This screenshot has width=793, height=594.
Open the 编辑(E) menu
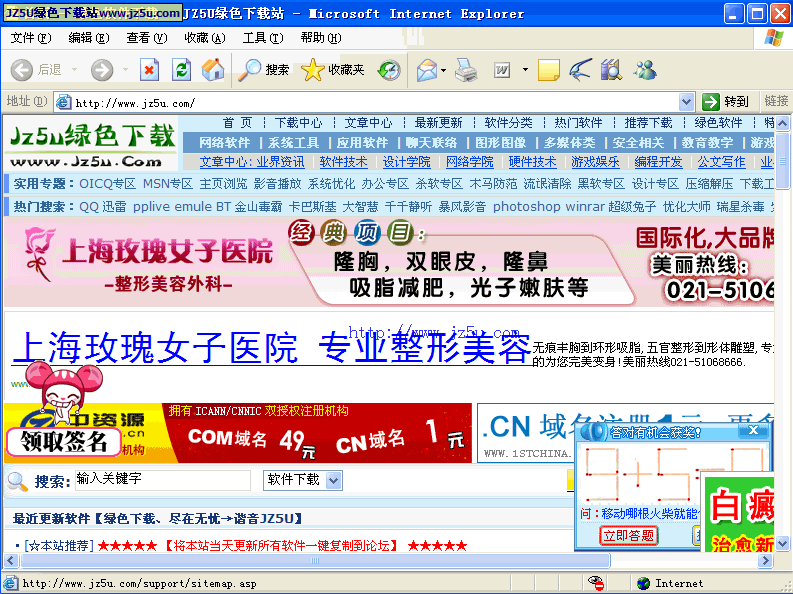click(x=89, y=38)
